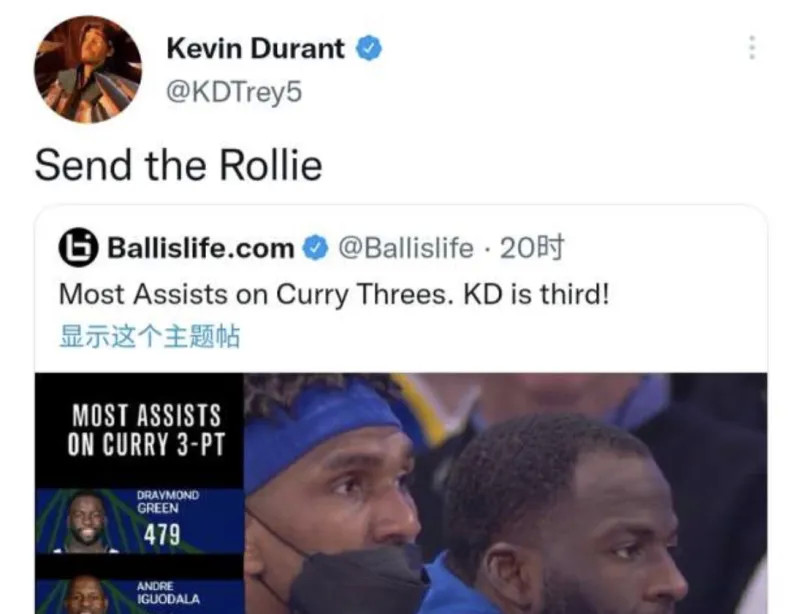The width and height of the screenshot is (800, 614).
Task: Open the Kevin Durant display name
Action: point(256,49)
